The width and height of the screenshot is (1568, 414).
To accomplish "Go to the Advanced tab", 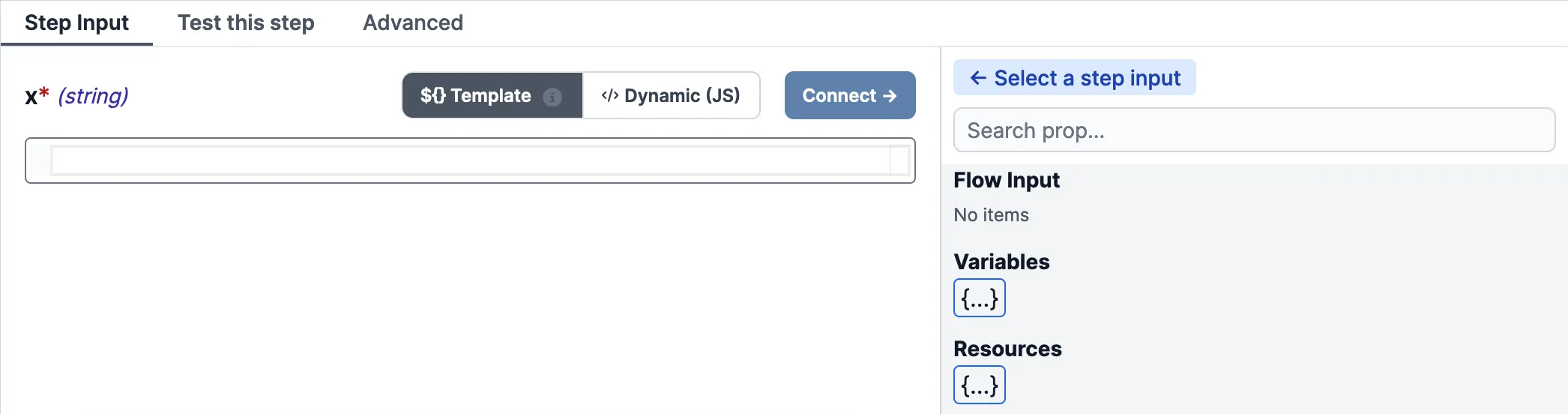I will point(413,23).
